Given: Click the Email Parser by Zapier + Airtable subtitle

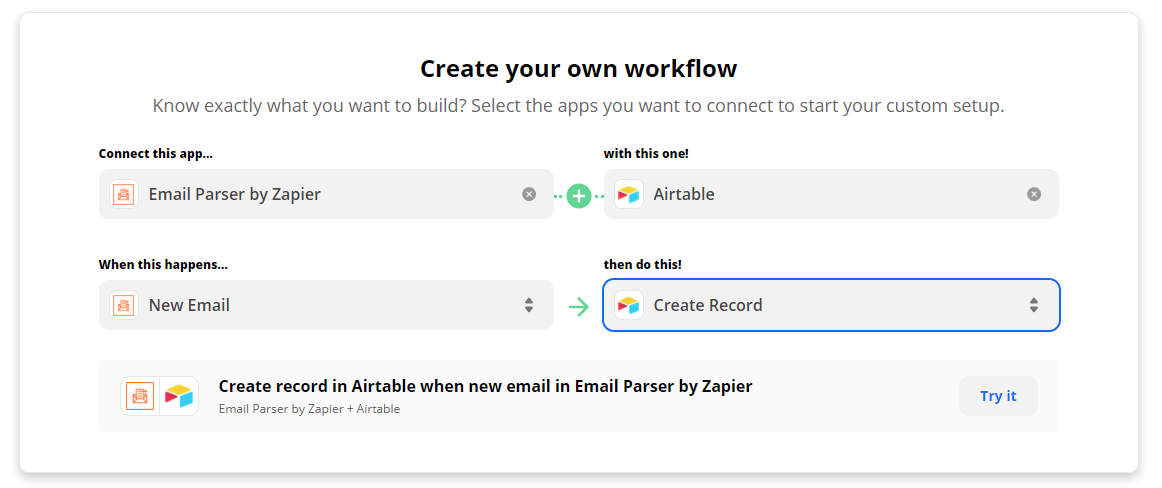Looking at the screenshot, I should (309, 409).
